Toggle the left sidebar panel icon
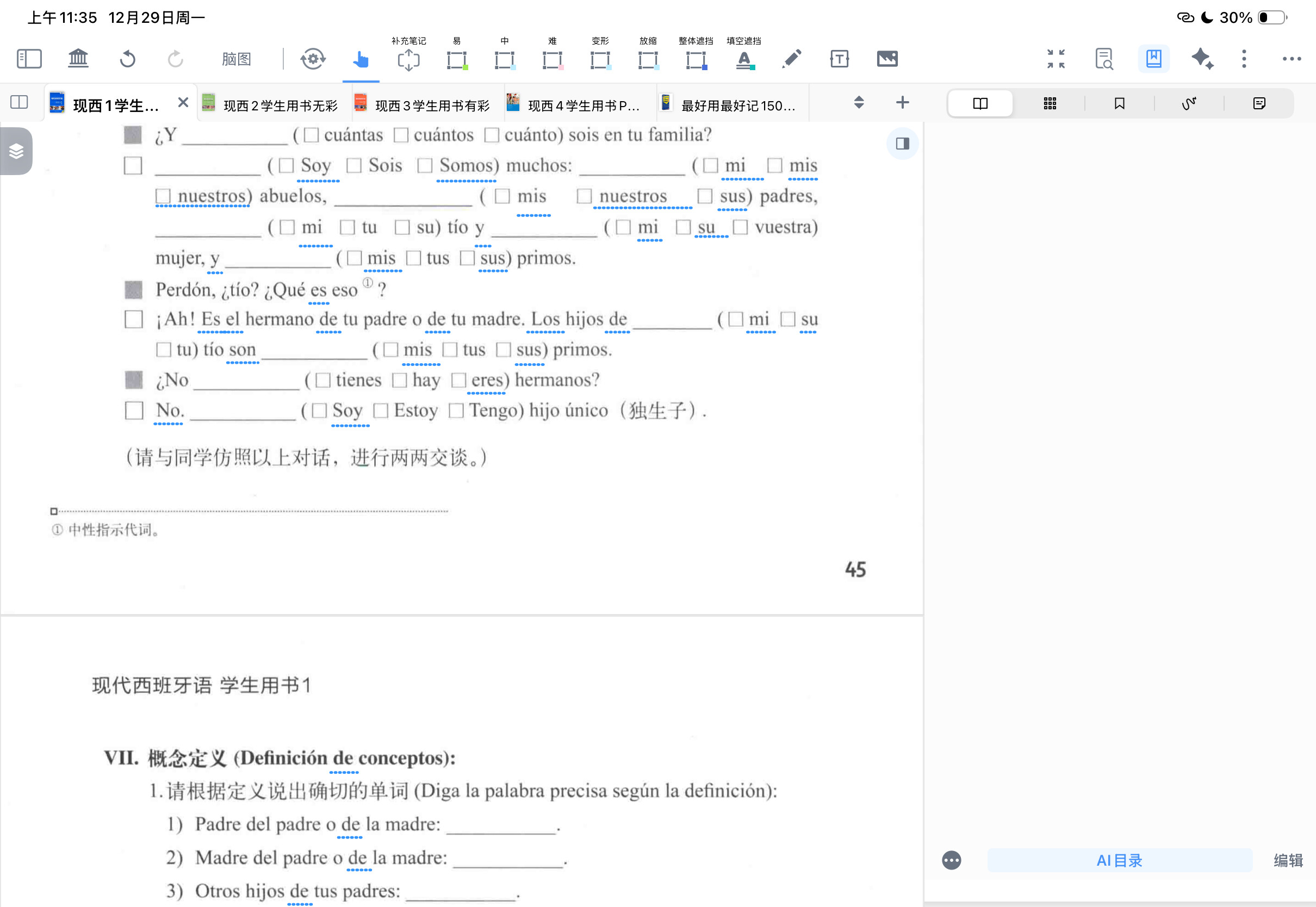Viewport: 1316px width, 907px height. coord(29,59)
